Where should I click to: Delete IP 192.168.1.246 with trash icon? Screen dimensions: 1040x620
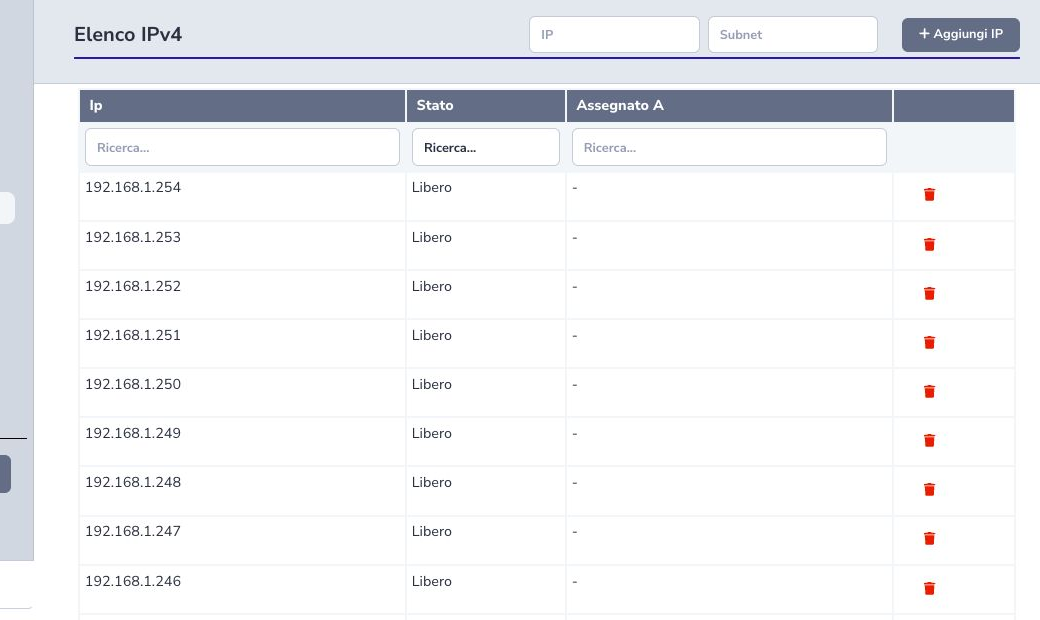click(x=929, y=588)
